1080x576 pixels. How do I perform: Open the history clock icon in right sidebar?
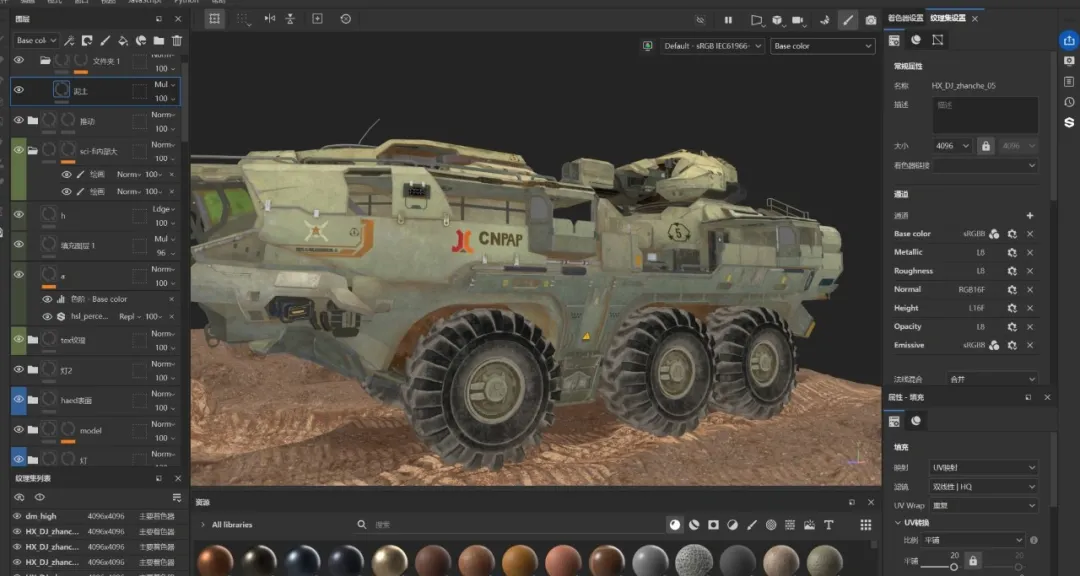tap(1069, 102)
